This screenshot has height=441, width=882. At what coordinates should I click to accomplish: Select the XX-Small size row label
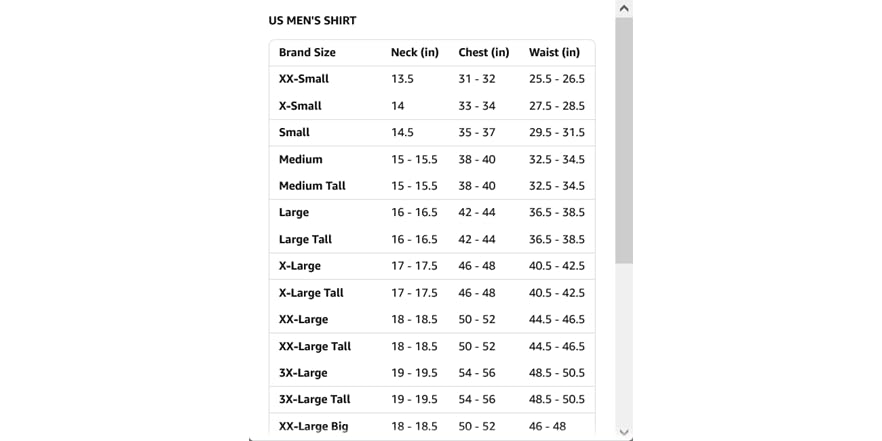pyautogui.click(x=304, y=79)
